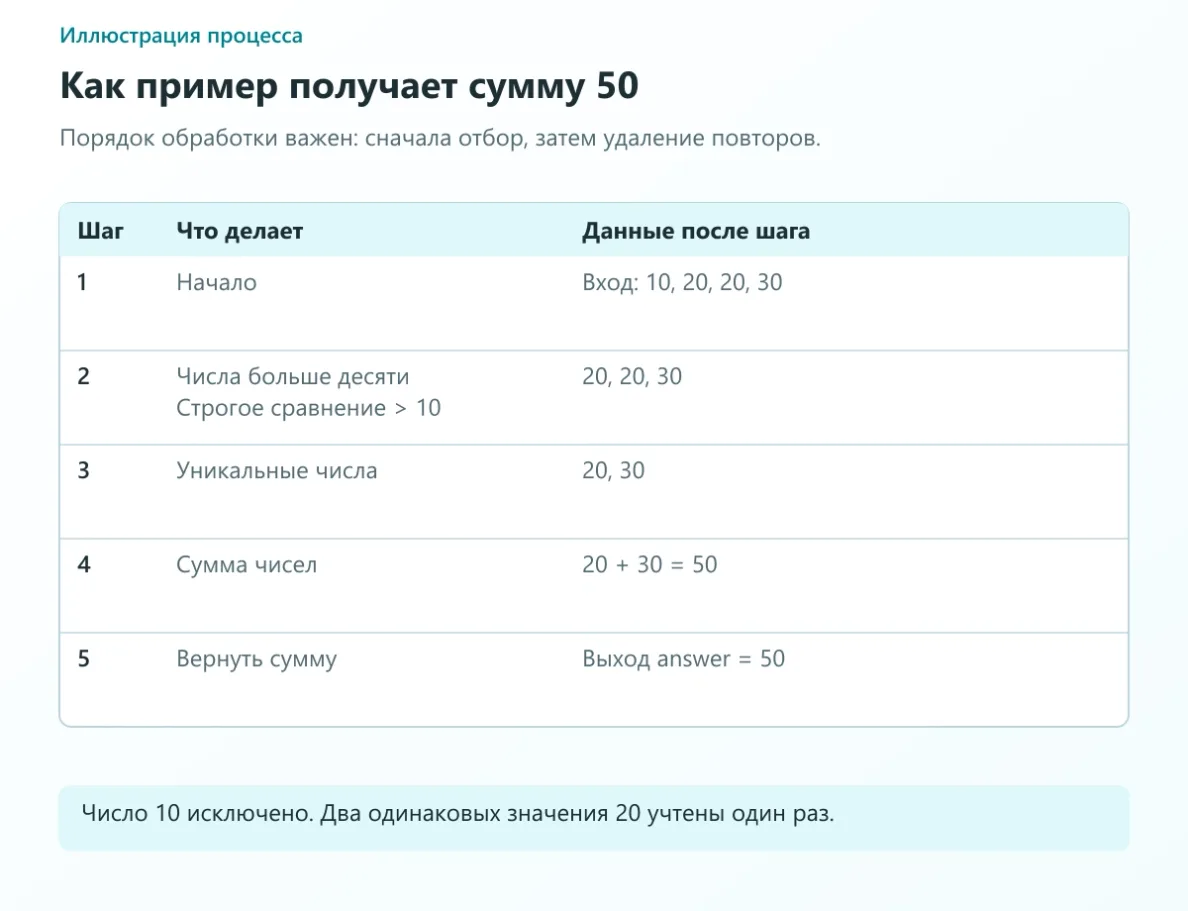
Task: Click the note 'Число 10 исключено'
Action: (197, 814)
